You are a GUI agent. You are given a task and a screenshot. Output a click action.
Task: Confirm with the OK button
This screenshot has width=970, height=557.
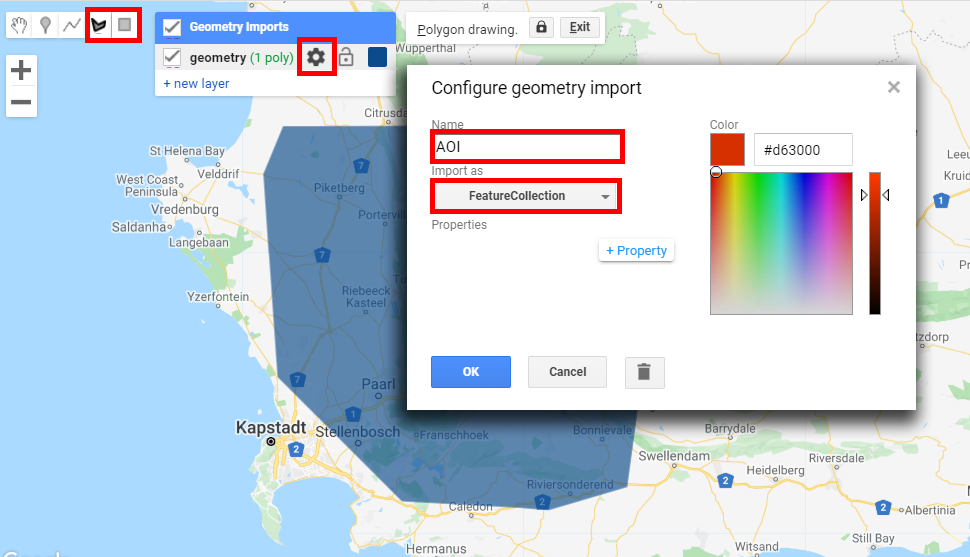[x=471, y=371]
